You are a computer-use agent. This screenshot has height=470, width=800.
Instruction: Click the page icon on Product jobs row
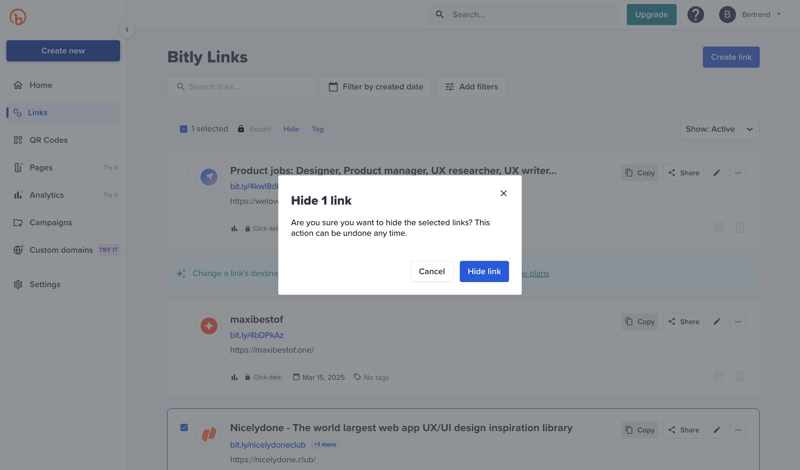coord(740,228)
